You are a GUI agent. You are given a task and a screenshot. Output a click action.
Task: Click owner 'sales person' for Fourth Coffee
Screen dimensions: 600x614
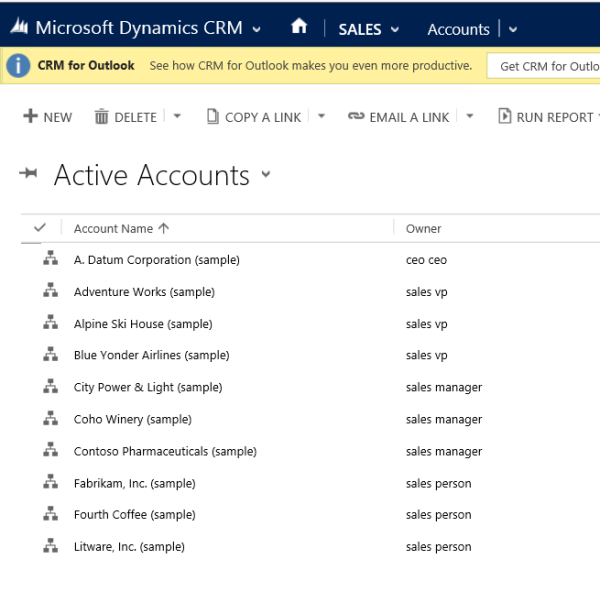point(439,515)
